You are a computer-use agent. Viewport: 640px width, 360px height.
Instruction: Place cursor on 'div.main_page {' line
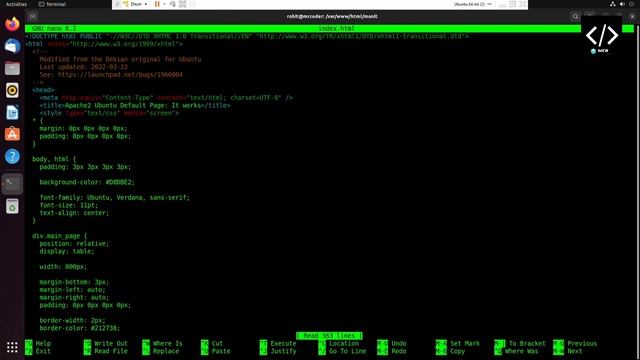pos(60,236)
